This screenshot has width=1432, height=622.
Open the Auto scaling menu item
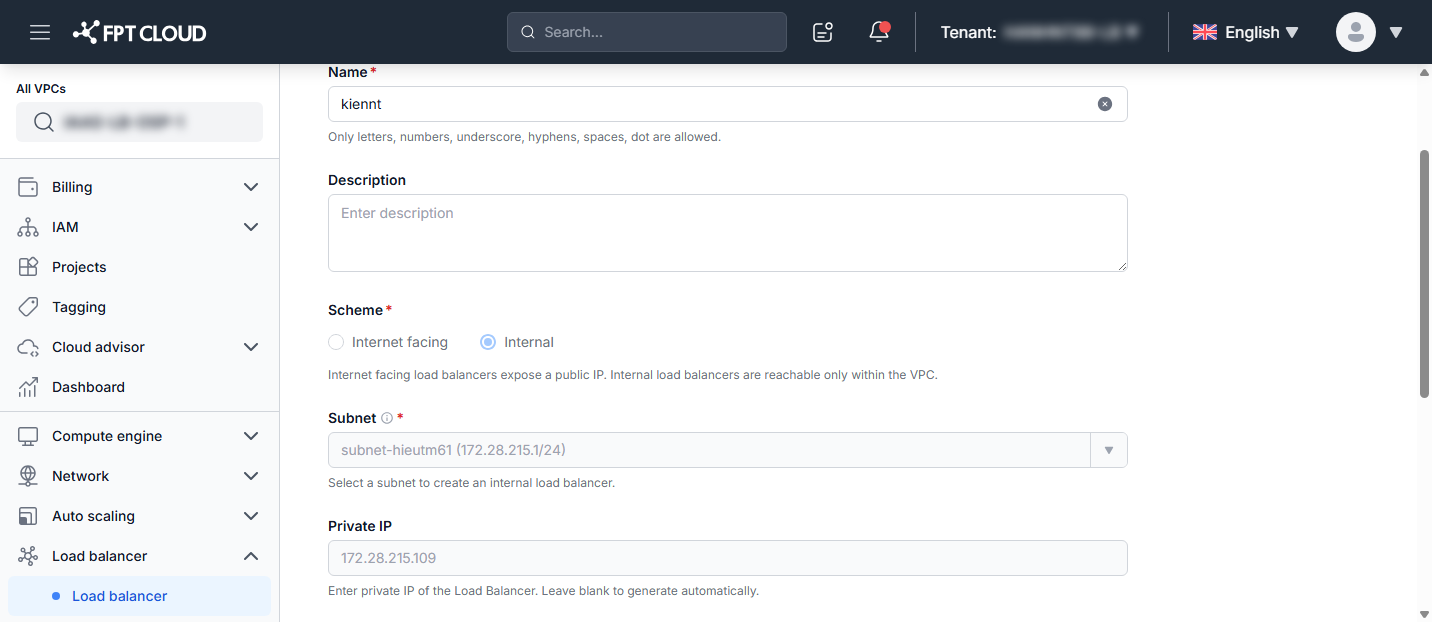click(x=139, y=516)
